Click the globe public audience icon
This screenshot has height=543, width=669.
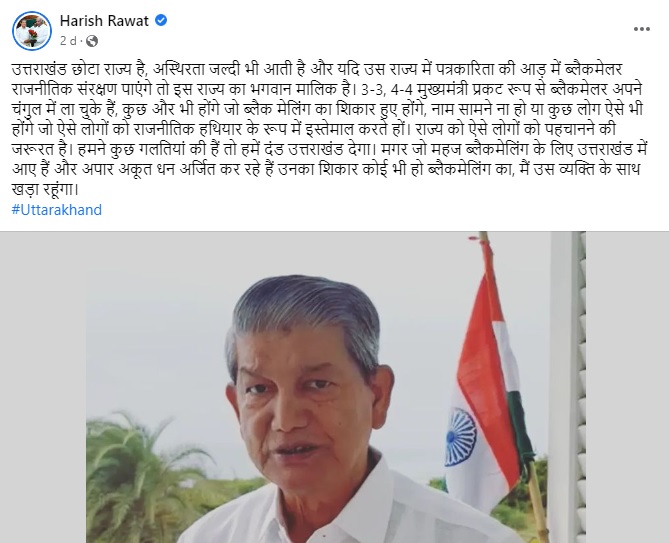pyautogui.click(x=92, y=41)
